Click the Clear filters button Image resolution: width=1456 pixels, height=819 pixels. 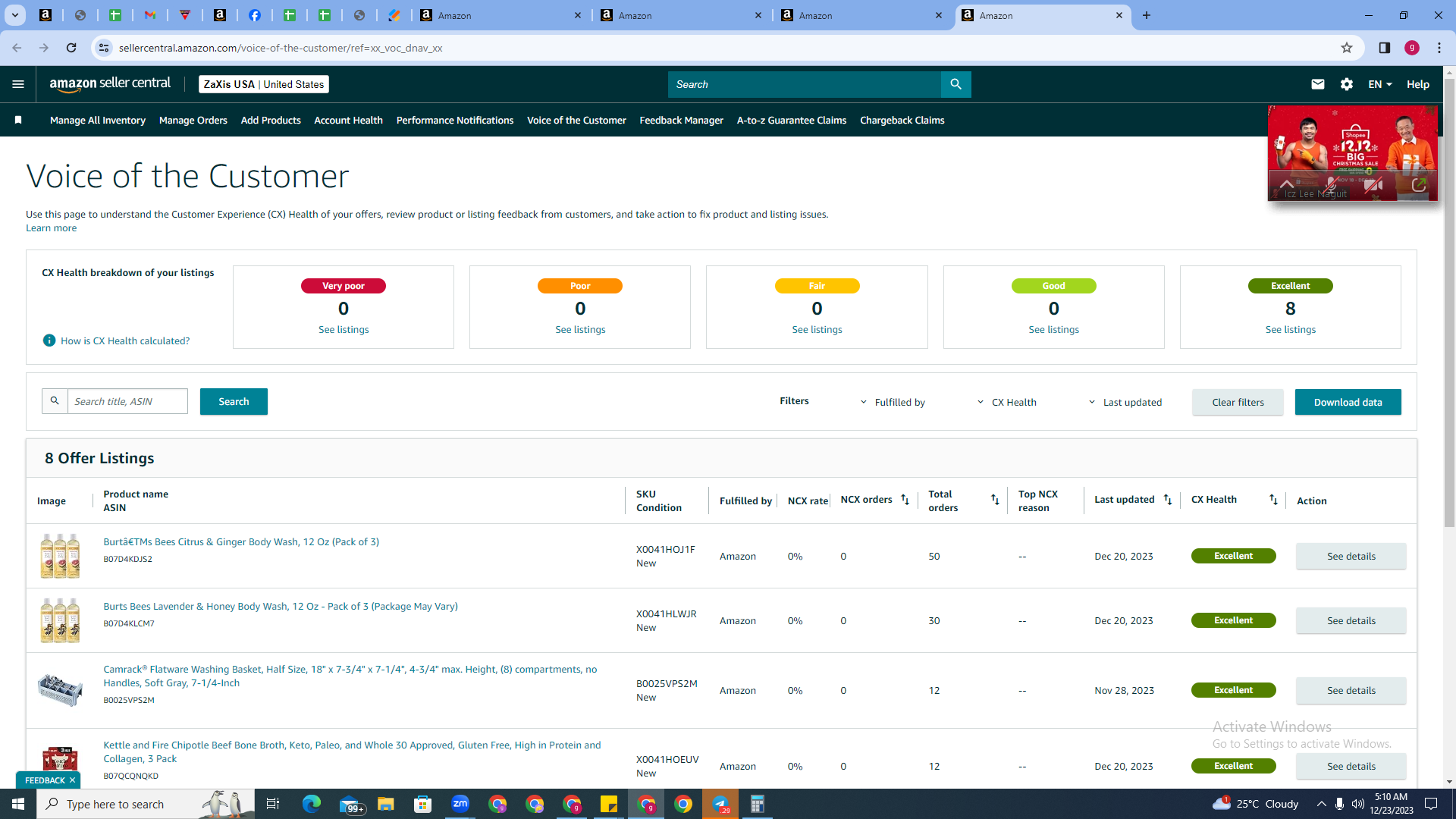(1238, 402)
